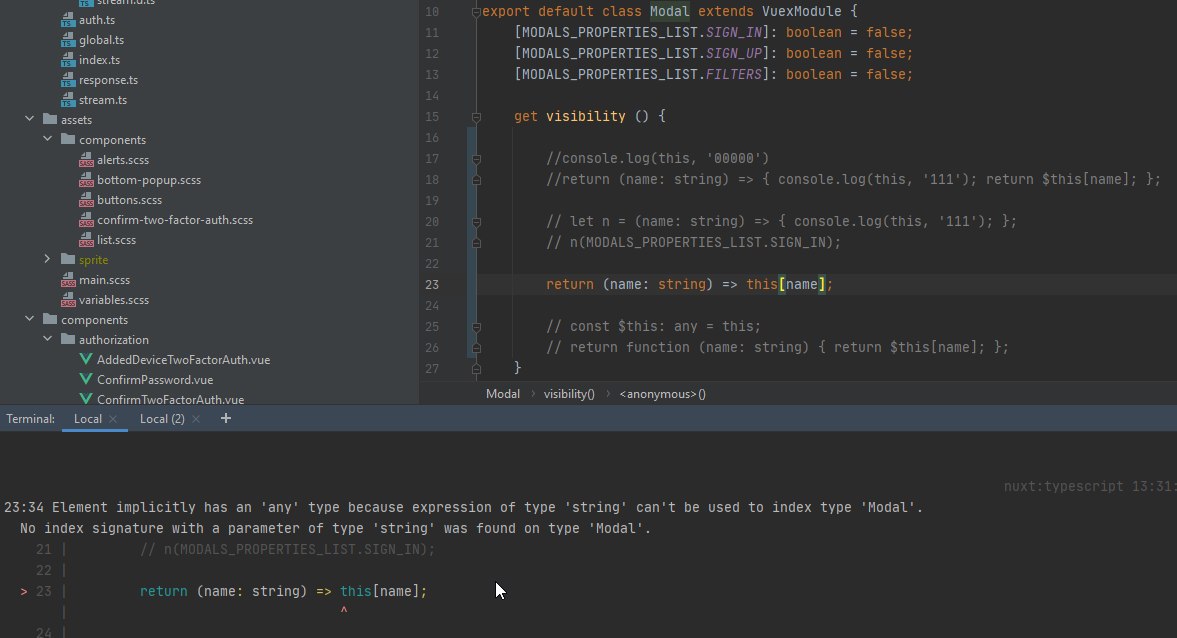The image size is (1177, 638).
Task: Click the auth.ts TypeScript file icon
Action: [x=68, y=20]
